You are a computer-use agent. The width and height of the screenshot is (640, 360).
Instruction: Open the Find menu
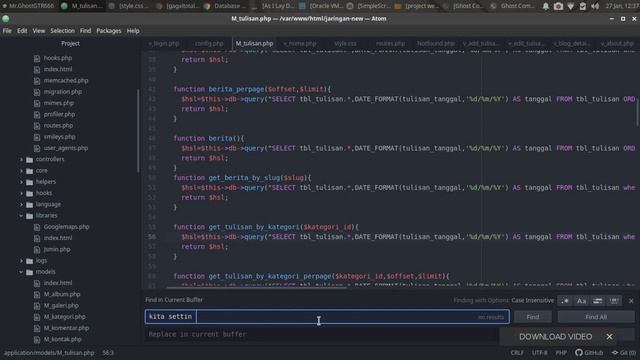[x=85, y=31]
